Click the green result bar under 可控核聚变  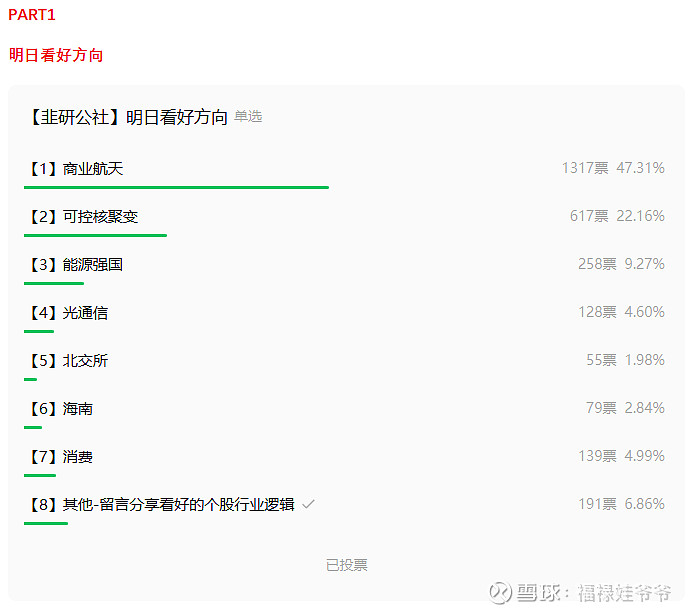(x=95, y=235)
